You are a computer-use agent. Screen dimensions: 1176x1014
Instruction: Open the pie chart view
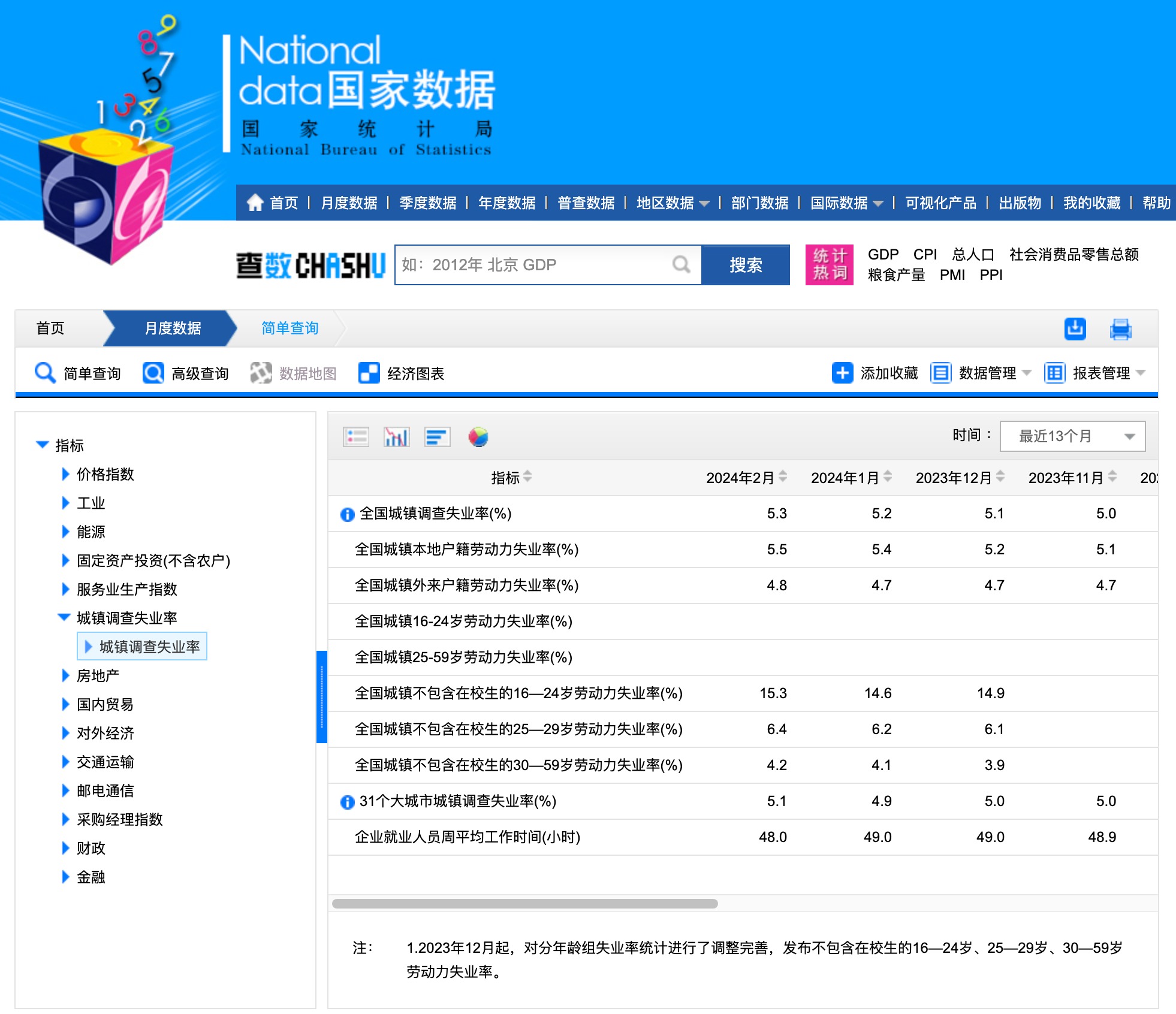click(478, 437)
